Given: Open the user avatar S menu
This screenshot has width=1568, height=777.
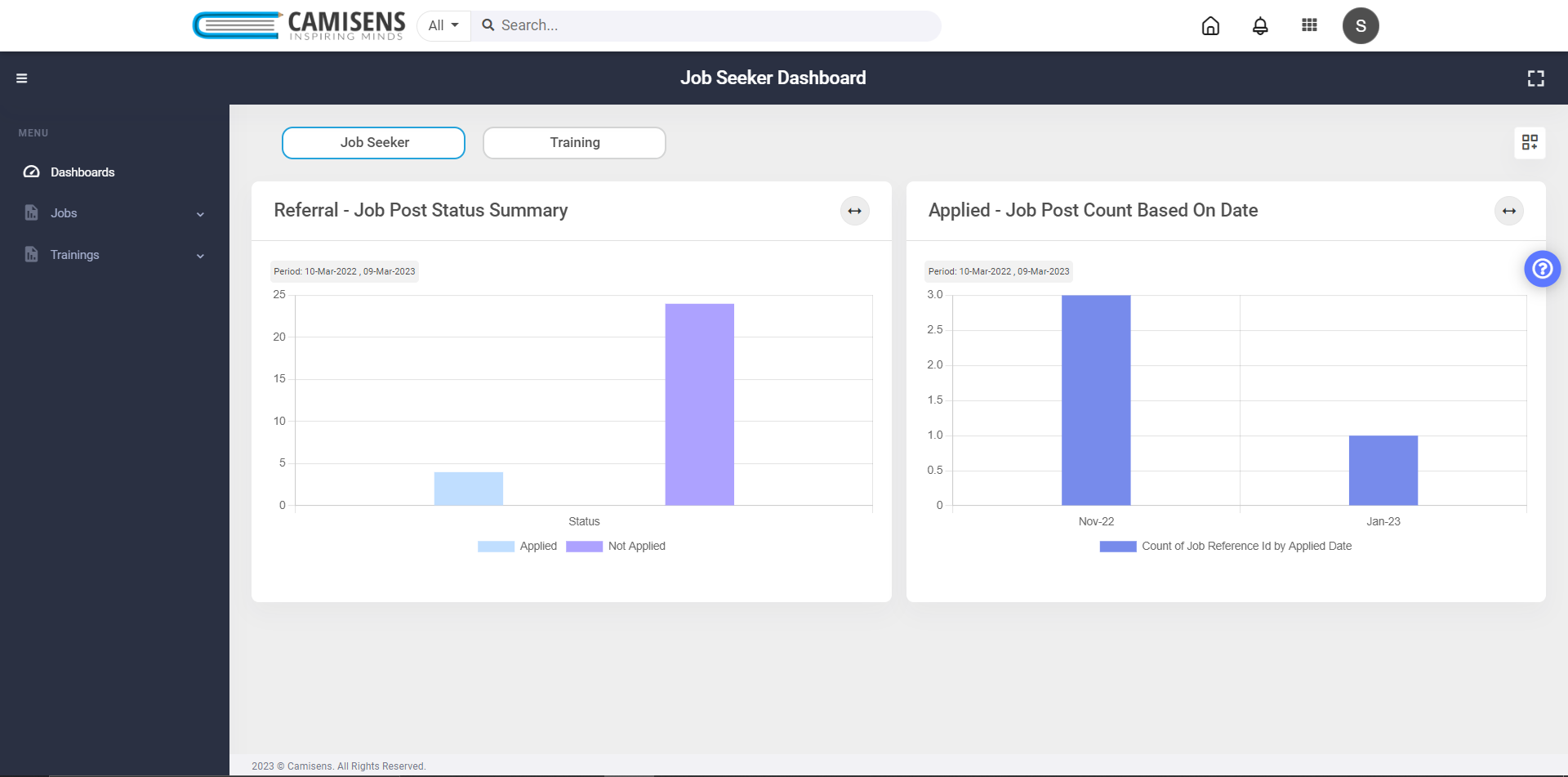Looking at the screenshot, I should 1361,26.
